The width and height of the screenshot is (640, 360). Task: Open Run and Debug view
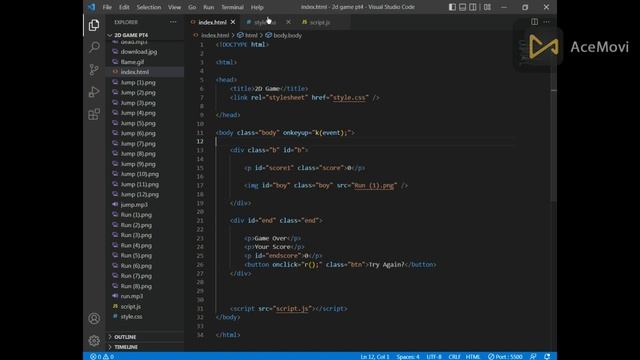click(94, 92)
